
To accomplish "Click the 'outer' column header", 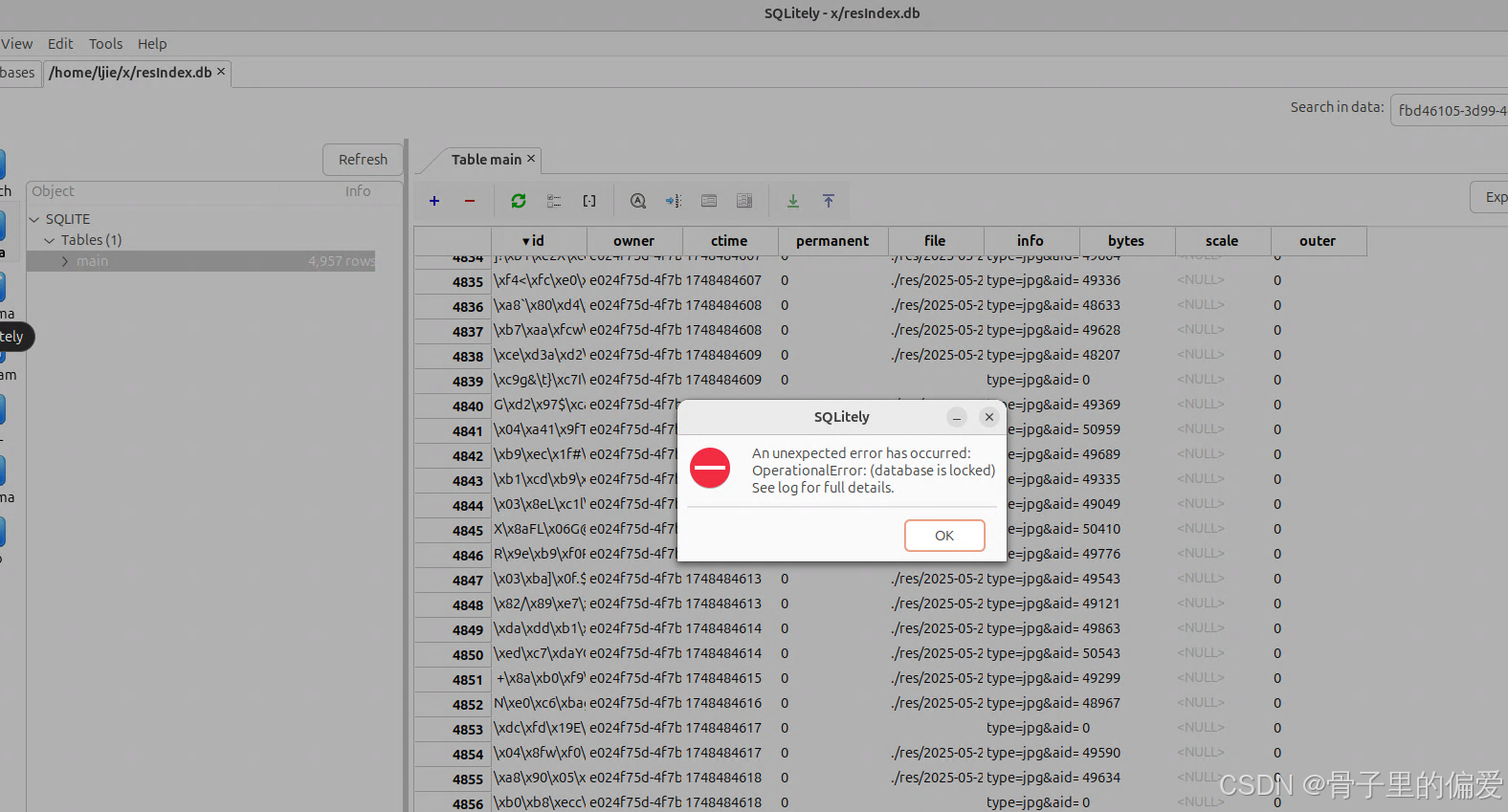I will pos(1319,241).
